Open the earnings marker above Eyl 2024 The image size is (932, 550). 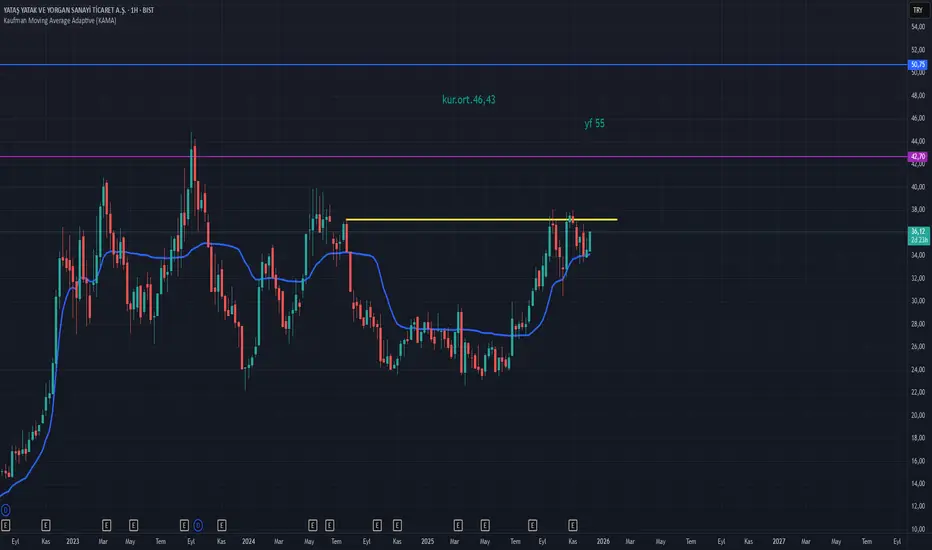377,525
